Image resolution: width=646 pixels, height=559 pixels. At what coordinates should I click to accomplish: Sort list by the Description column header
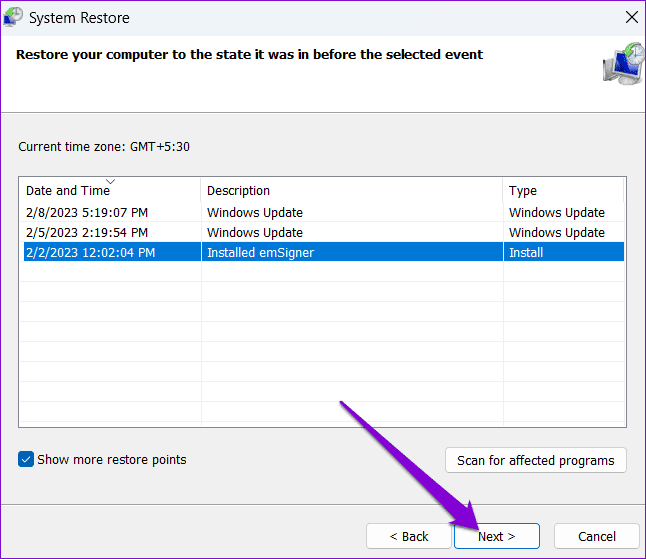(238, 191)
